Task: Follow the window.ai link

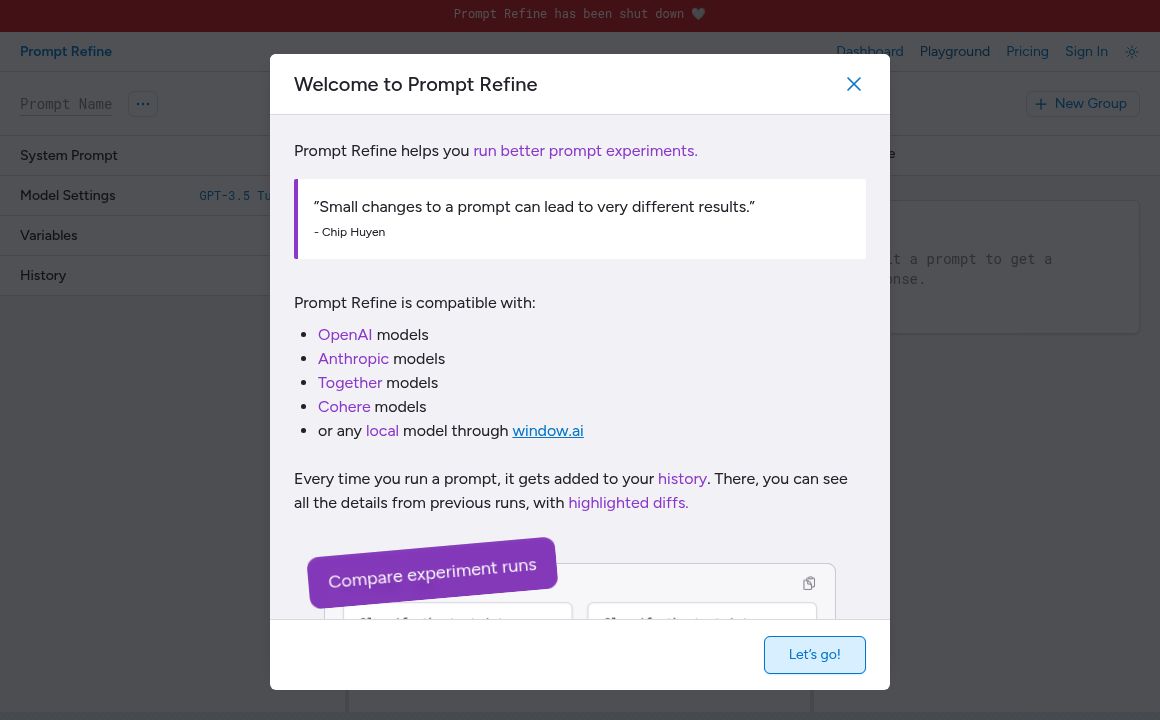Action: [547, 430]
